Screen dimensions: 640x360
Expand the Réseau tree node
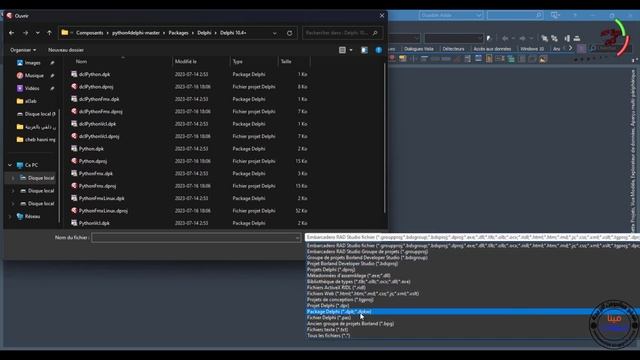10,216
